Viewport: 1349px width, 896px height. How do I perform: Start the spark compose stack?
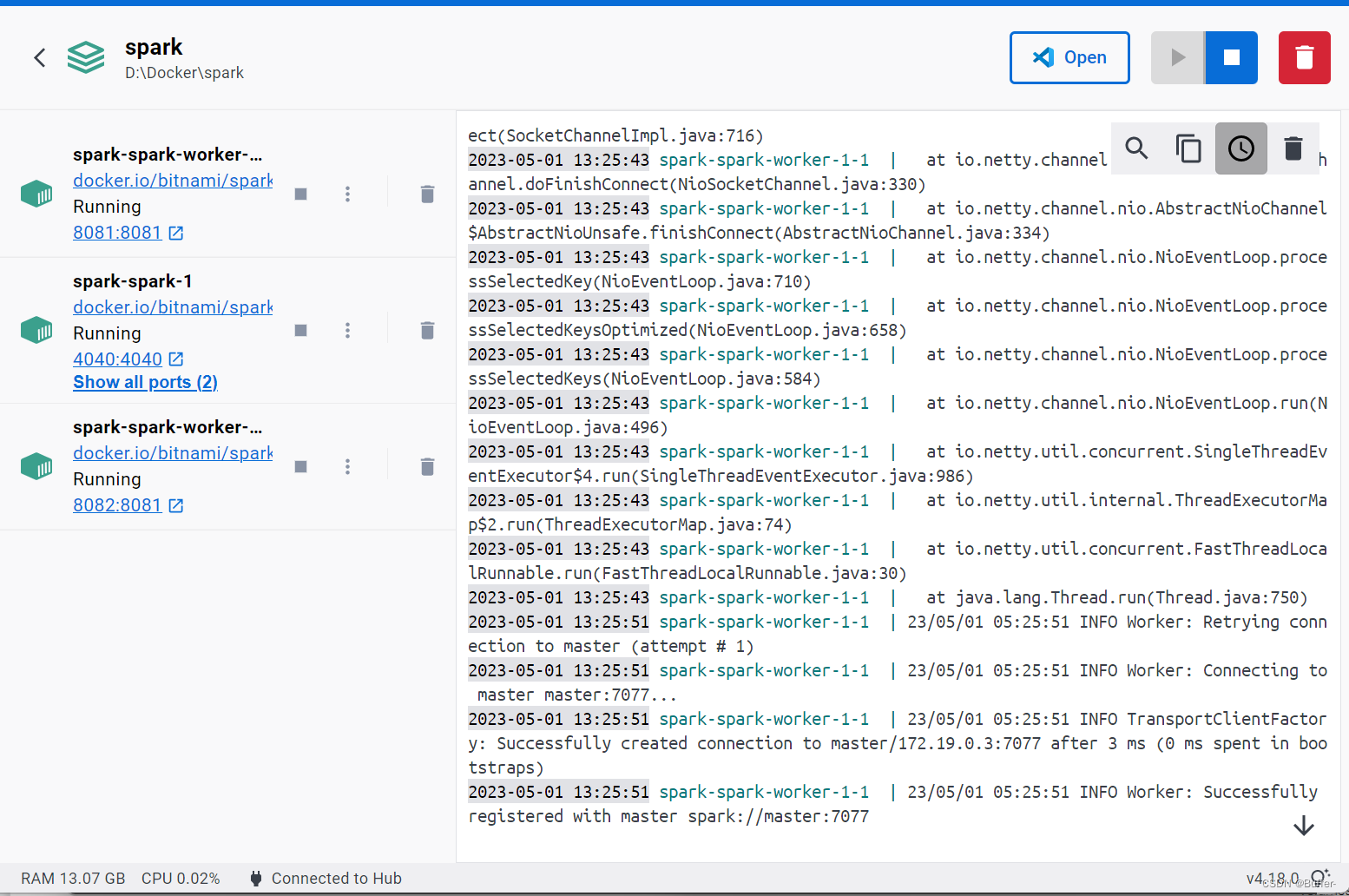(x=1178, y=58)
